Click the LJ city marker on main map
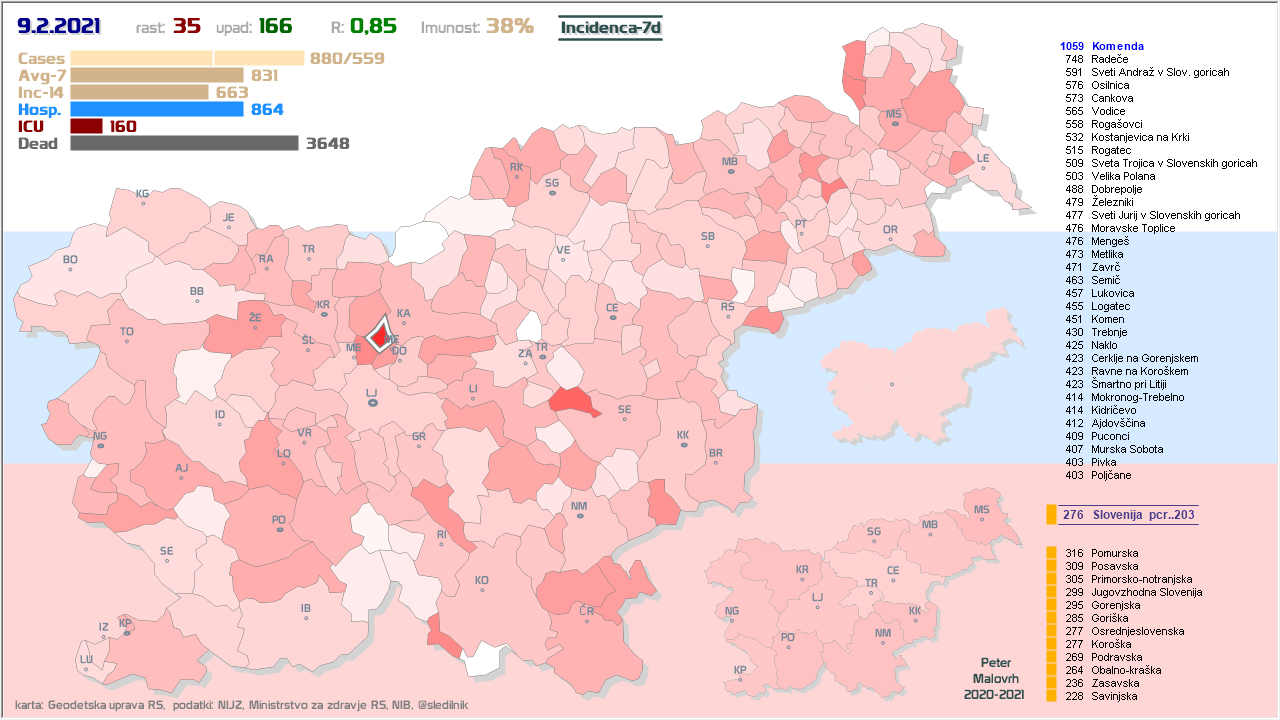The width and height of the screenshot is (1280, 720). 372,402
